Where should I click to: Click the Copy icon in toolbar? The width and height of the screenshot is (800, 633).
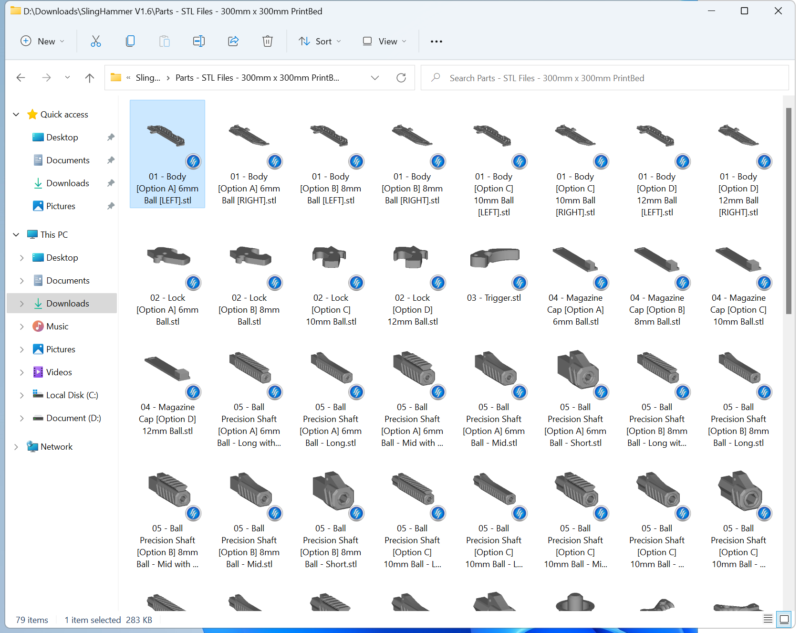130,41
